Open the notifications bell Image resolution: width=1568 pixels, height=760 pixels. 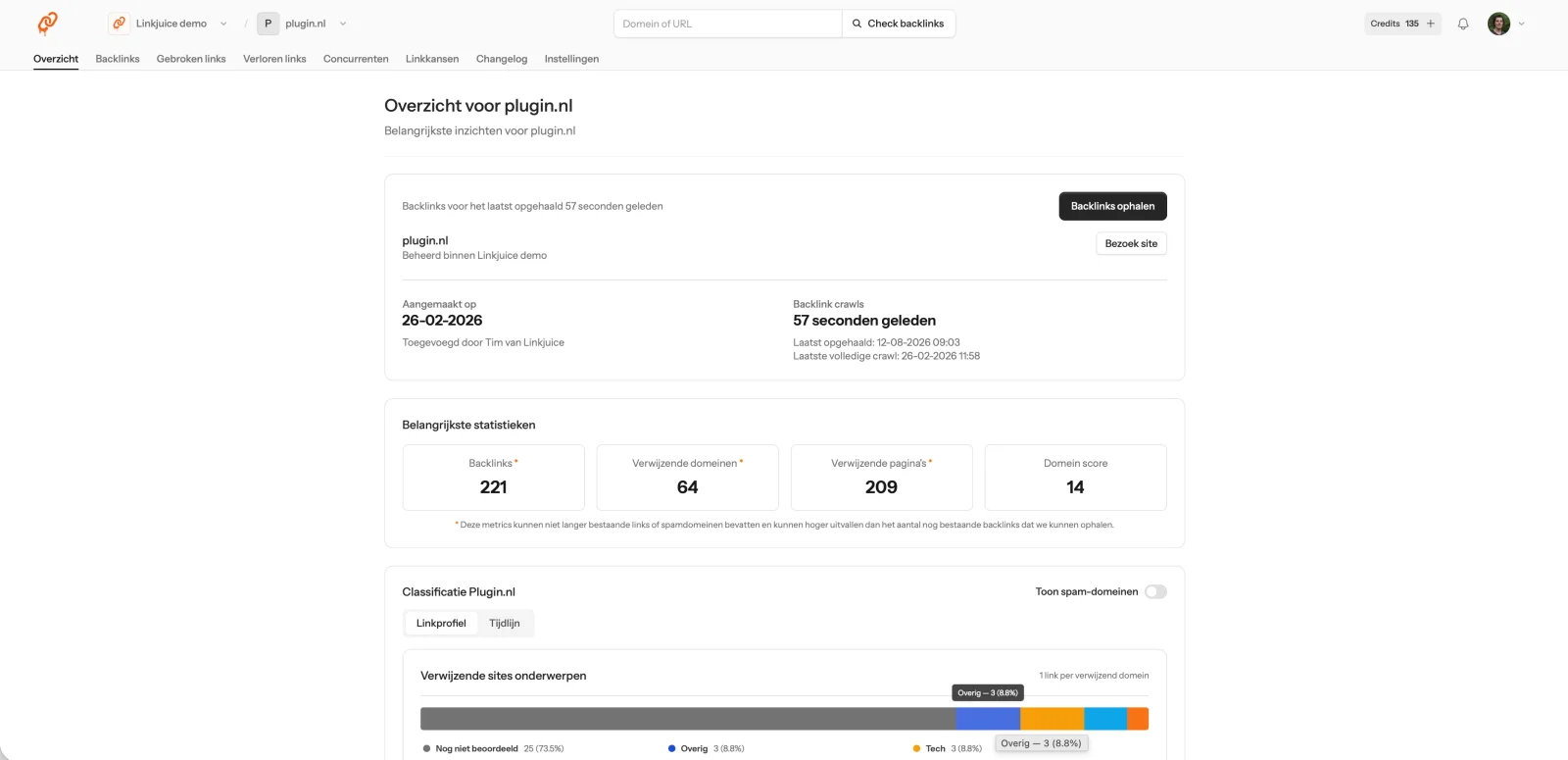click(1463, 24)
